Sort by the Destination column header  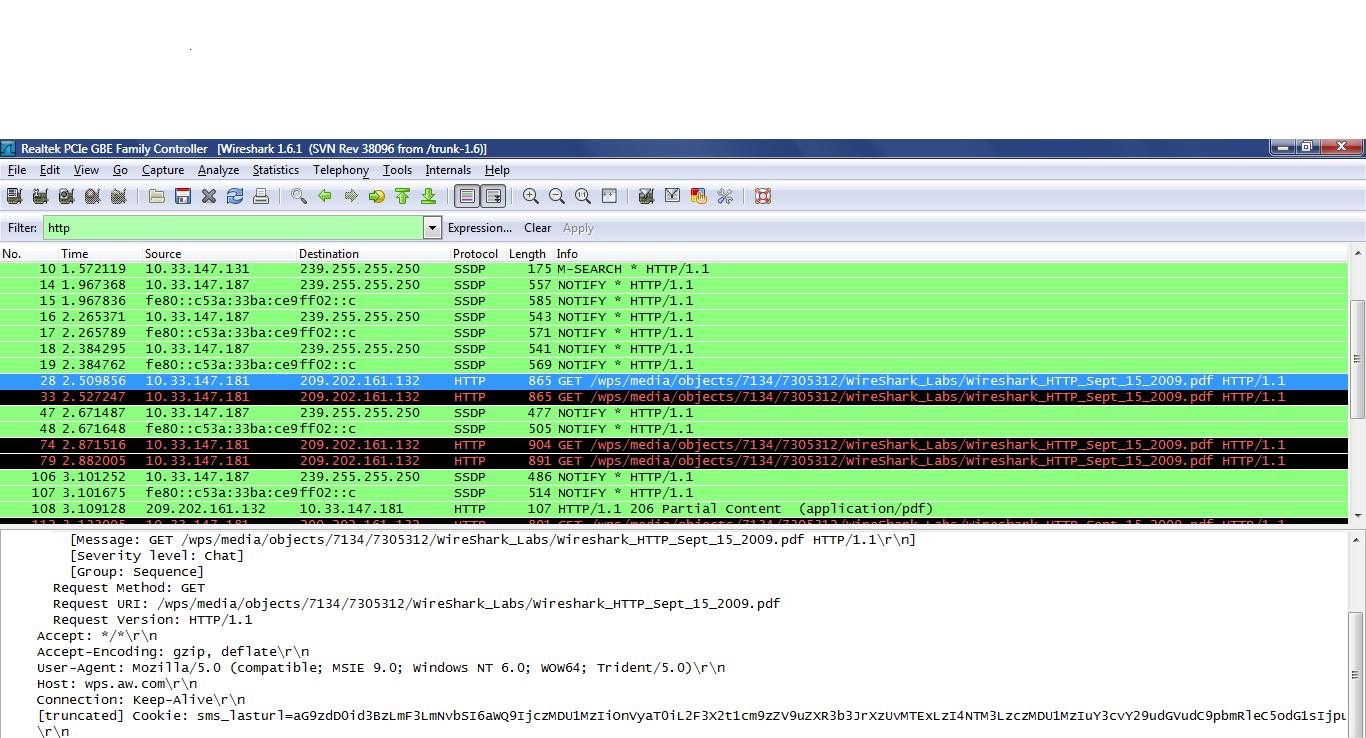coord(373,254)
